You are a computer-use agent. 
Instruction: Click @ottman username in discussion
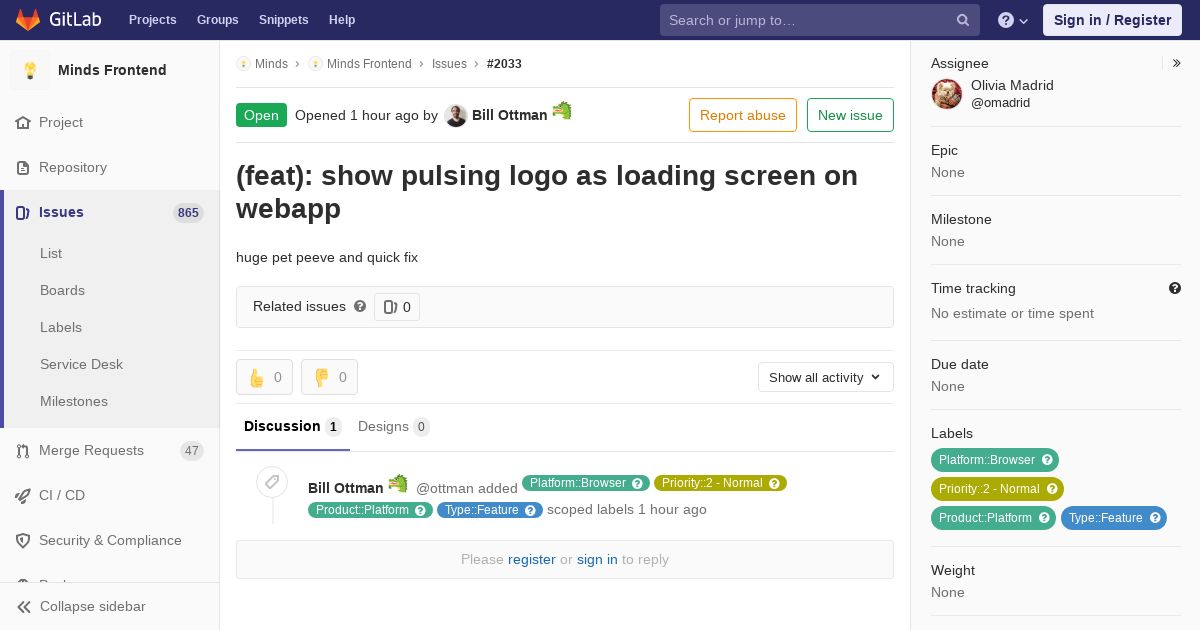(x=444, y=489)
